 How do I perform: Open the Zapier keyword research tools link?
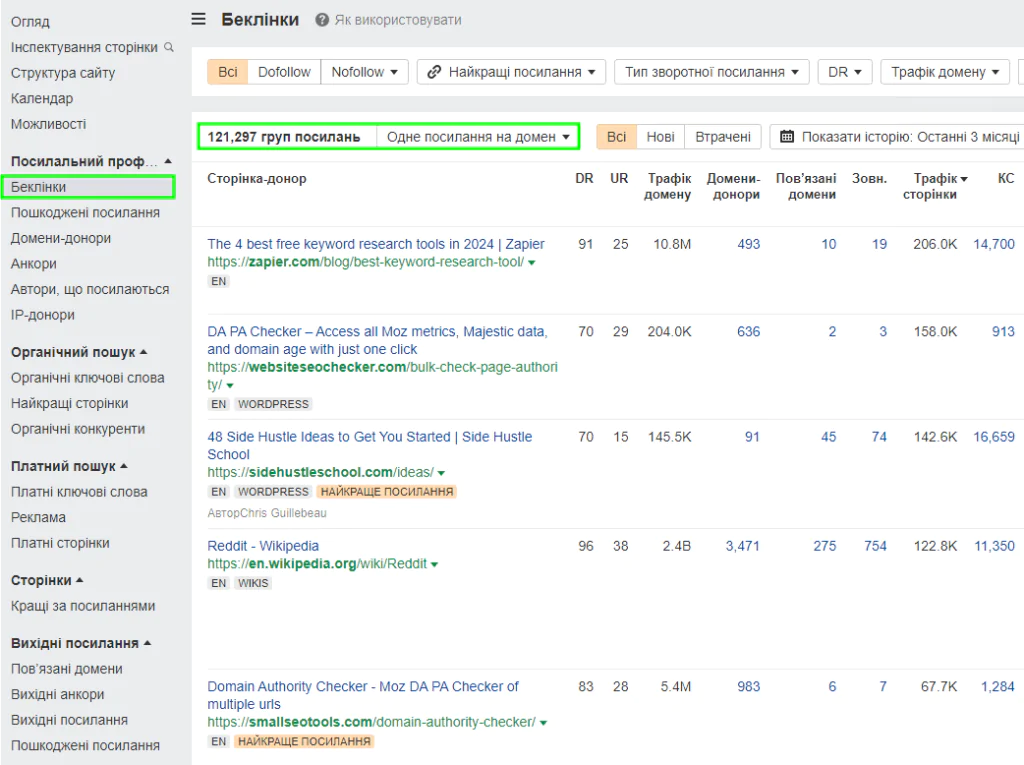[376, 244]
